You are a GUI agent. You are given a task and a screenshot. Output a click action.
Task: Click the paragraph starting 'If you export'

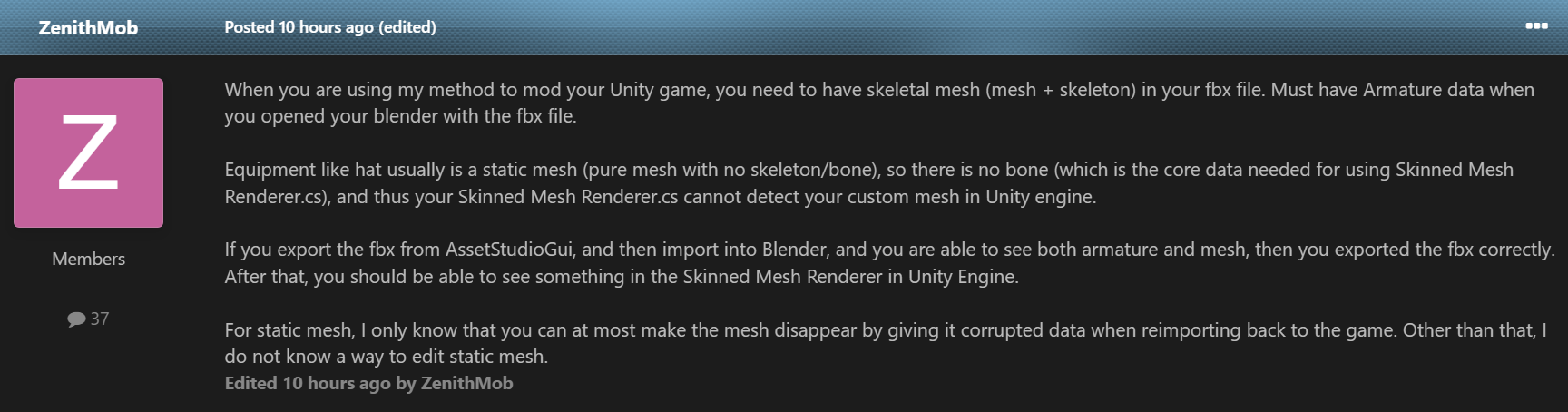(x=889, y=262)
